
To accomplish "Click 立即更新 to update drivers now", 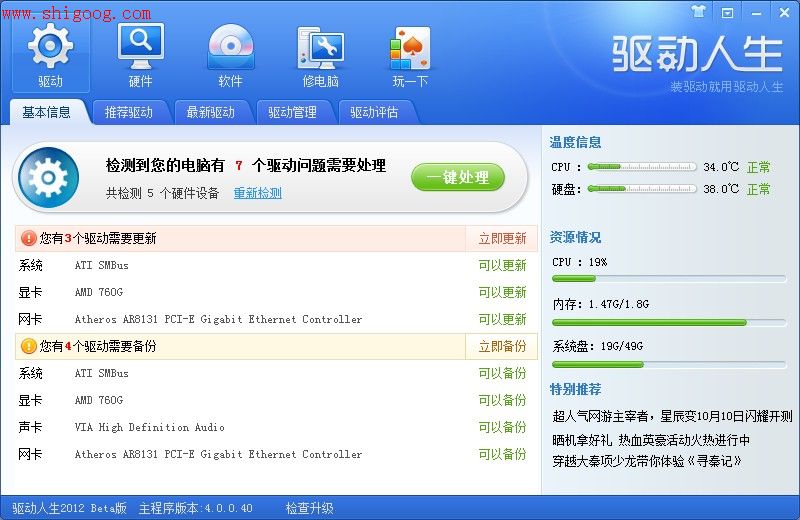I will click(x=502, y=238).
